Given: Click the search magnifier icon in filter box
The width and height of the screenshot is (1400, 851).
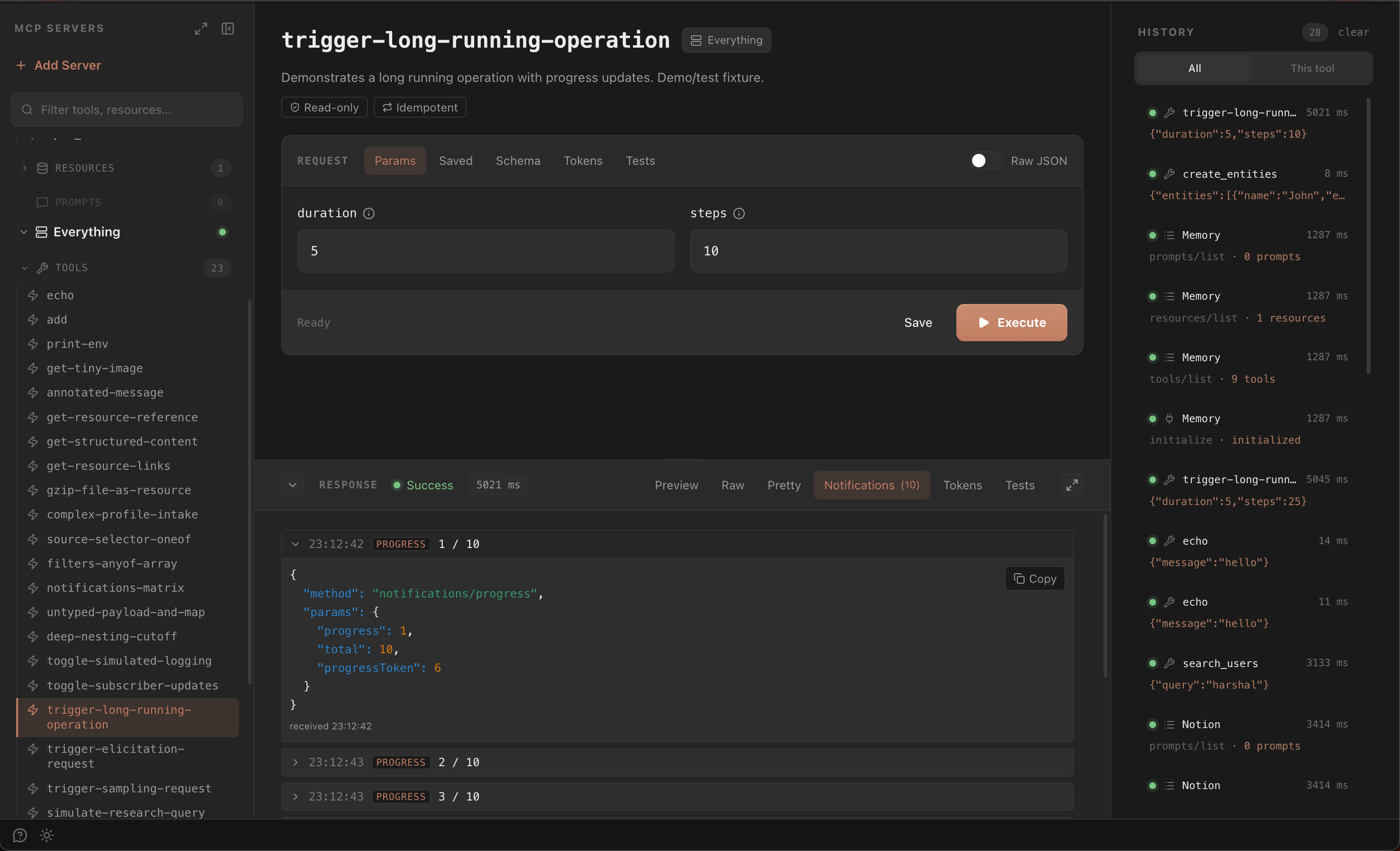Looking at the screenshot, I should [27, 110].
